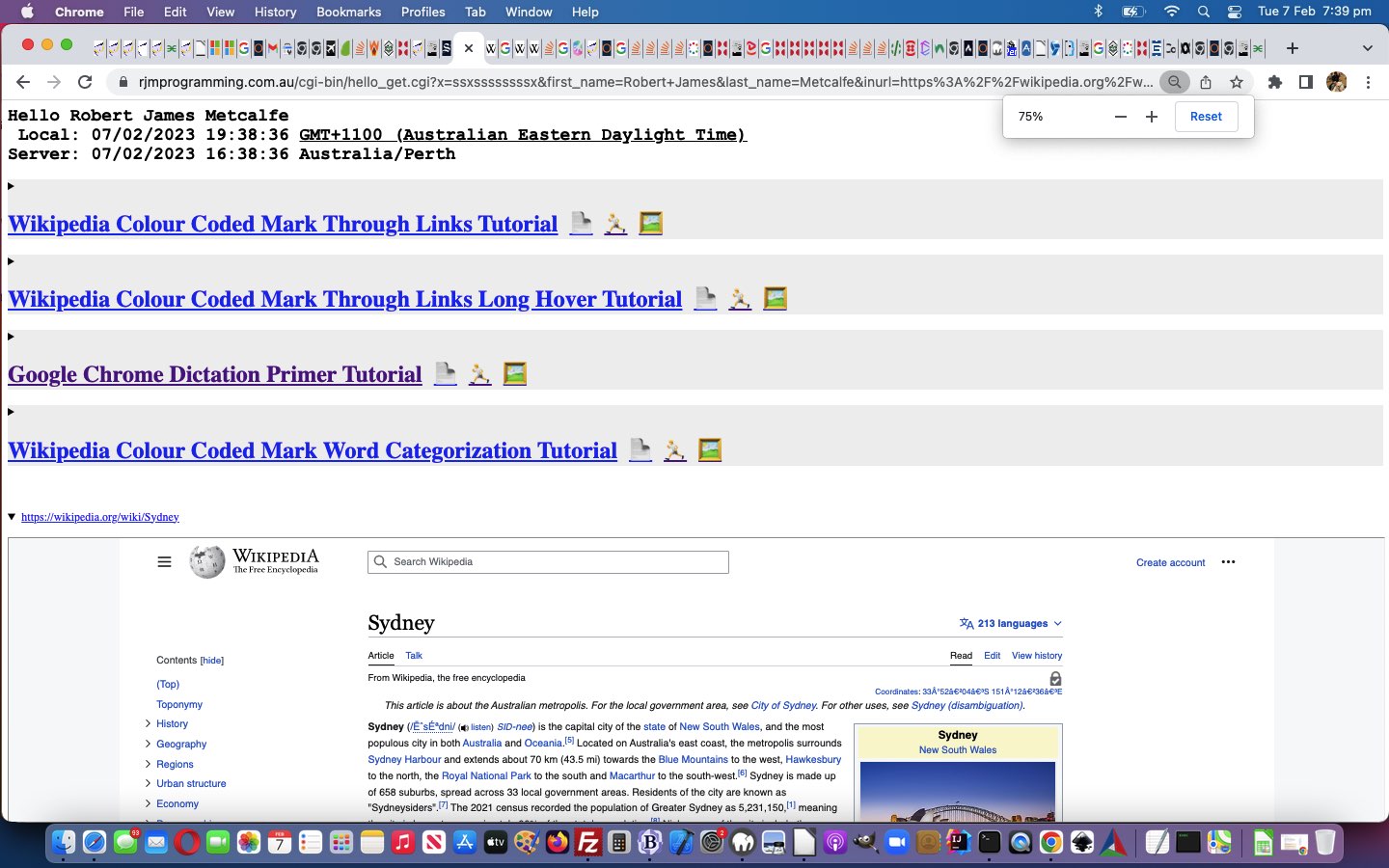Open the Bookmarks menu
The height and width of the screenshot is (868, 1389).
349,12
